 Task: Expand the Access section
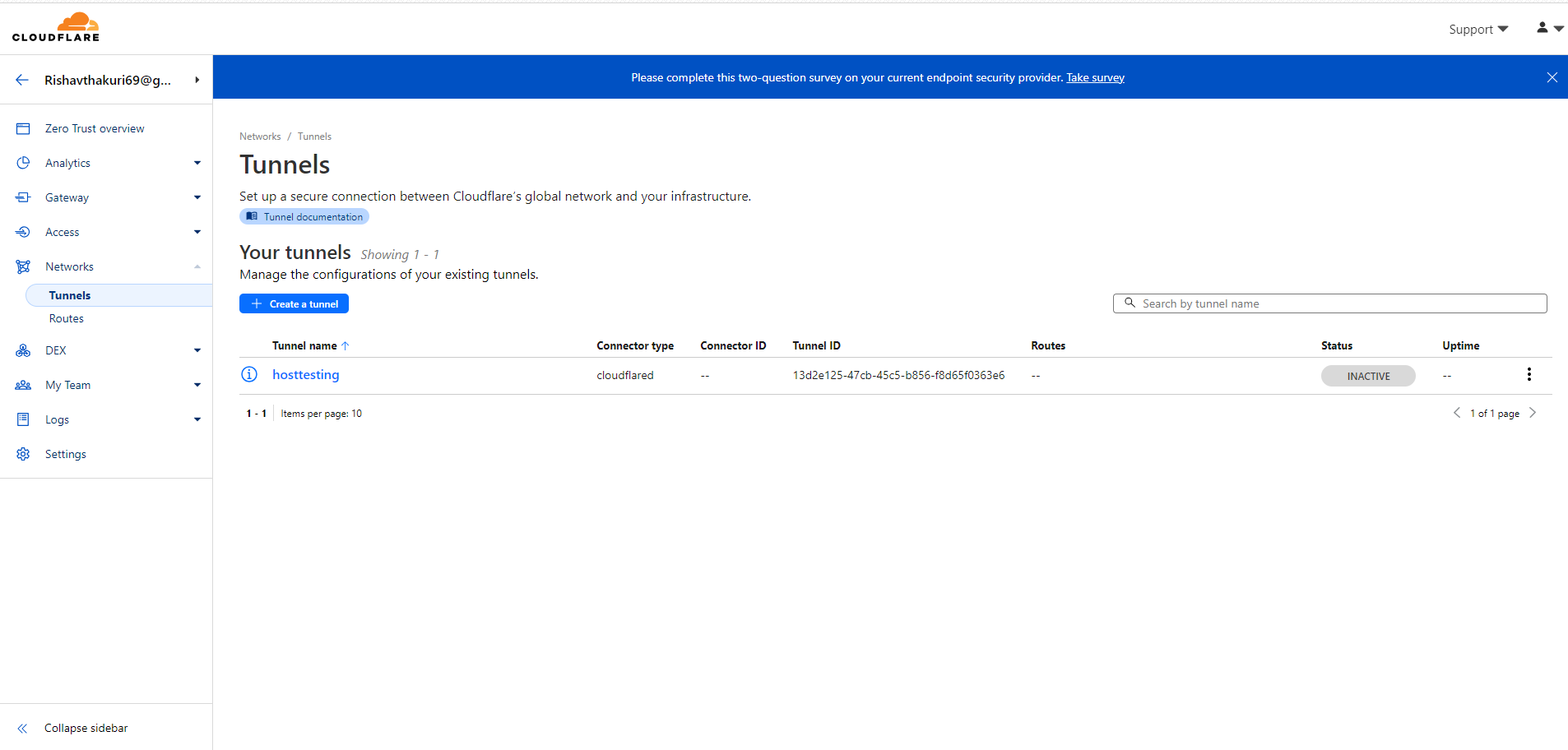tap(197, 232)
